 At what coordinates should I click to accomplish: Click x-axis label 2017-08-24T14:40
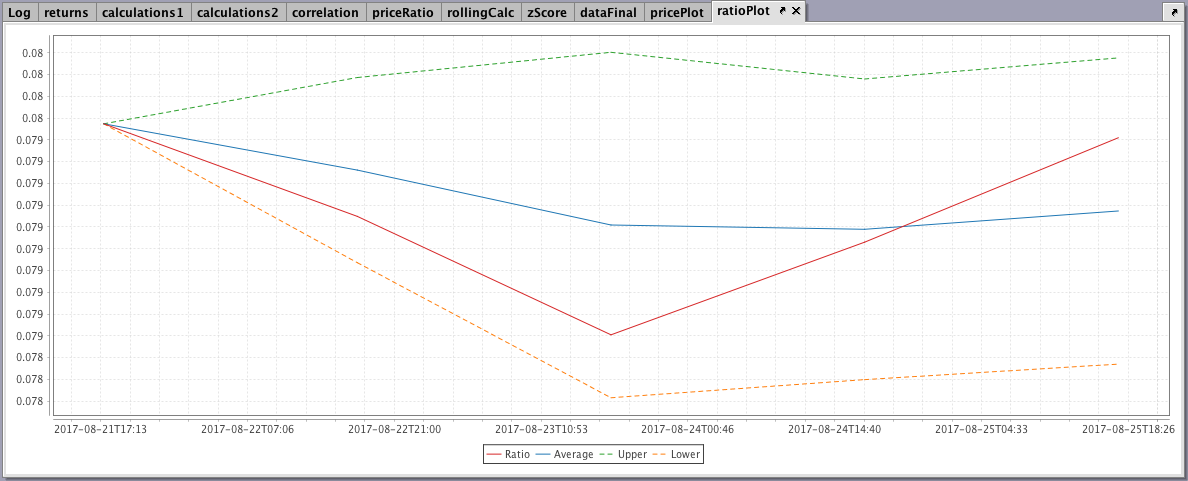[x=835, y=429]
